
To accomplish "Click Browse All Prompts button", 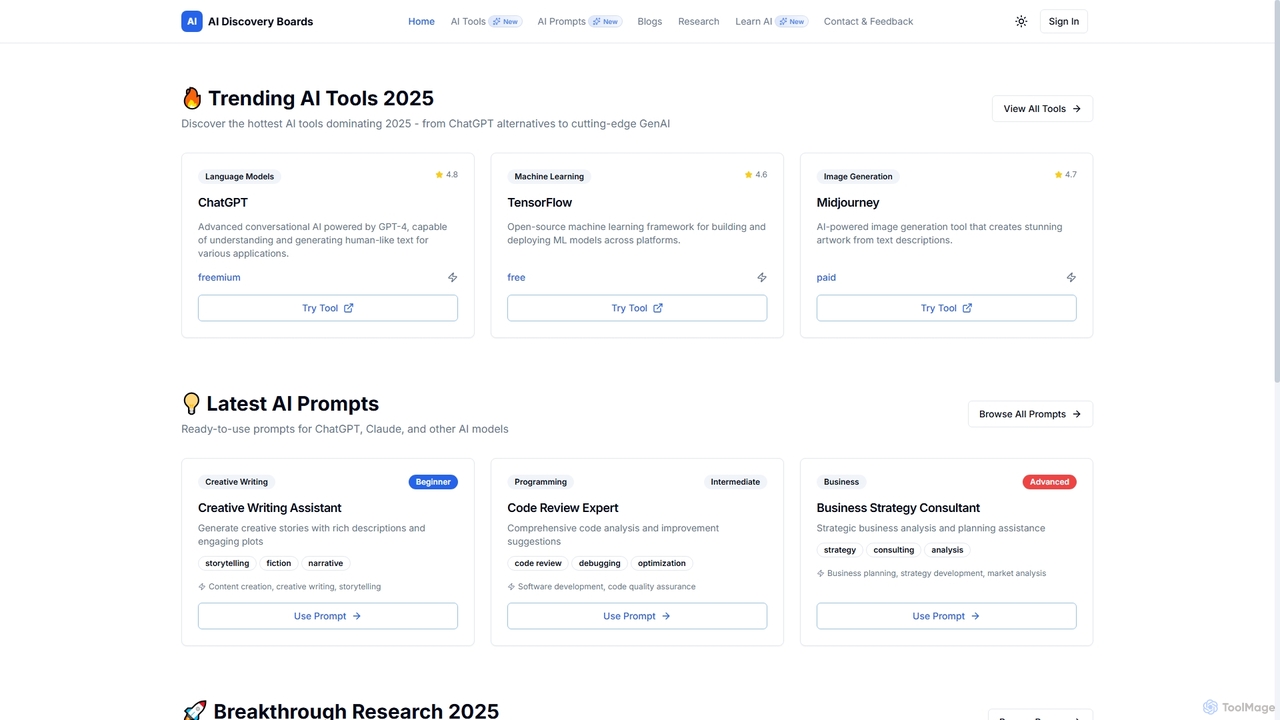I will 1030,414.
